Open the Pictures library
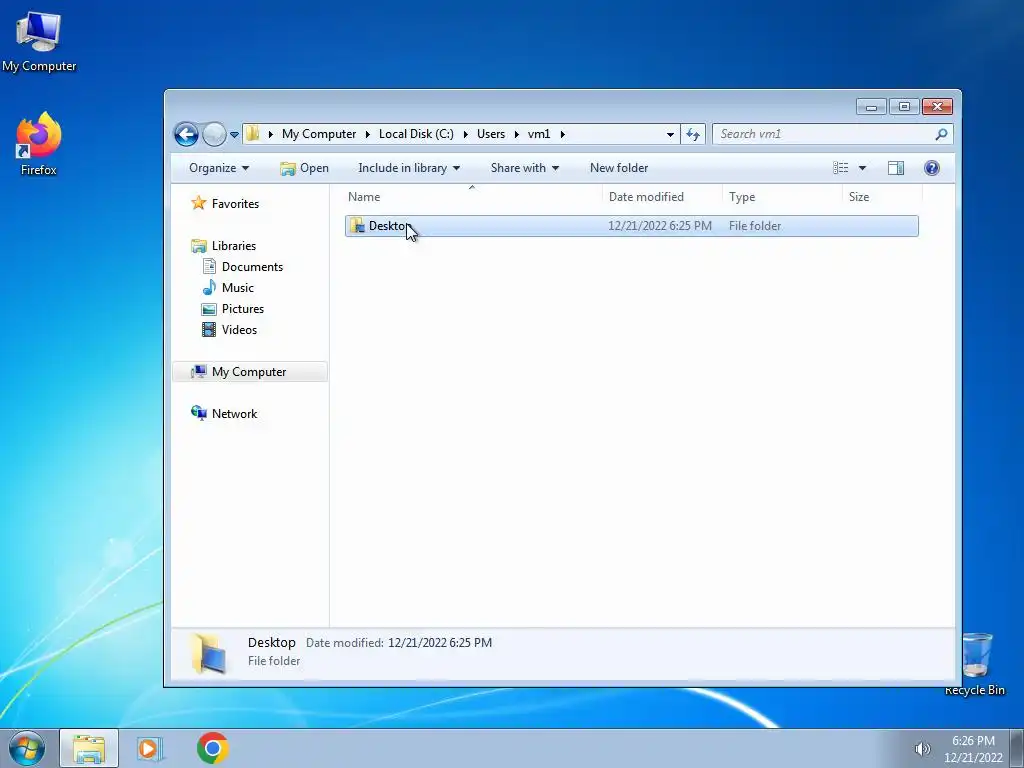1024x768 pixels. point(243,309)
